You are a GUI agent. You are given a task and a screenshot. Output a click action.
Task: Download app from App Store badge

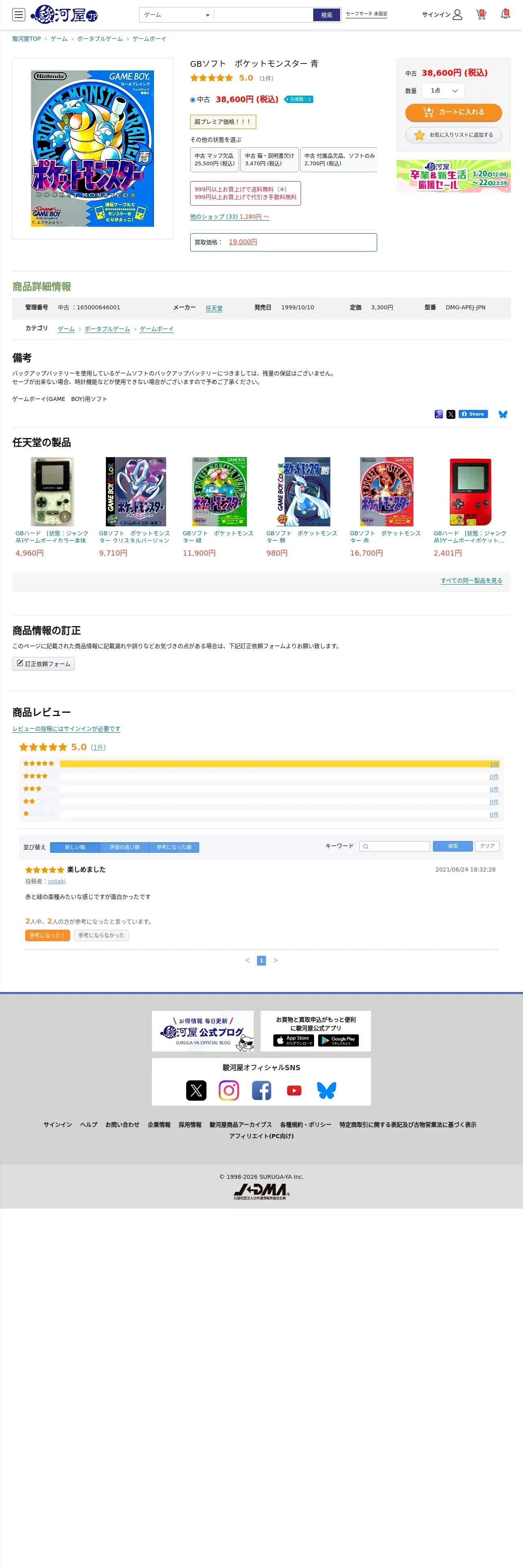(293, 1040)
